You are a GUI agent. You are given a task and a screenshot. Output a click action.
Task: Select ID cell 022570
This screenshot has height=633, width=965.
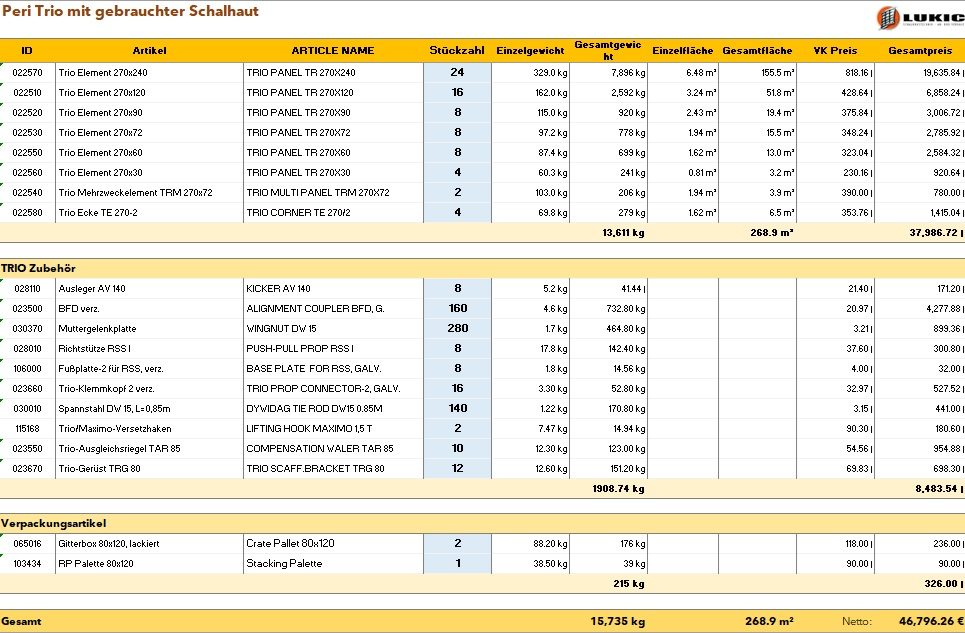pyautogui.click(x=28, y=73)
